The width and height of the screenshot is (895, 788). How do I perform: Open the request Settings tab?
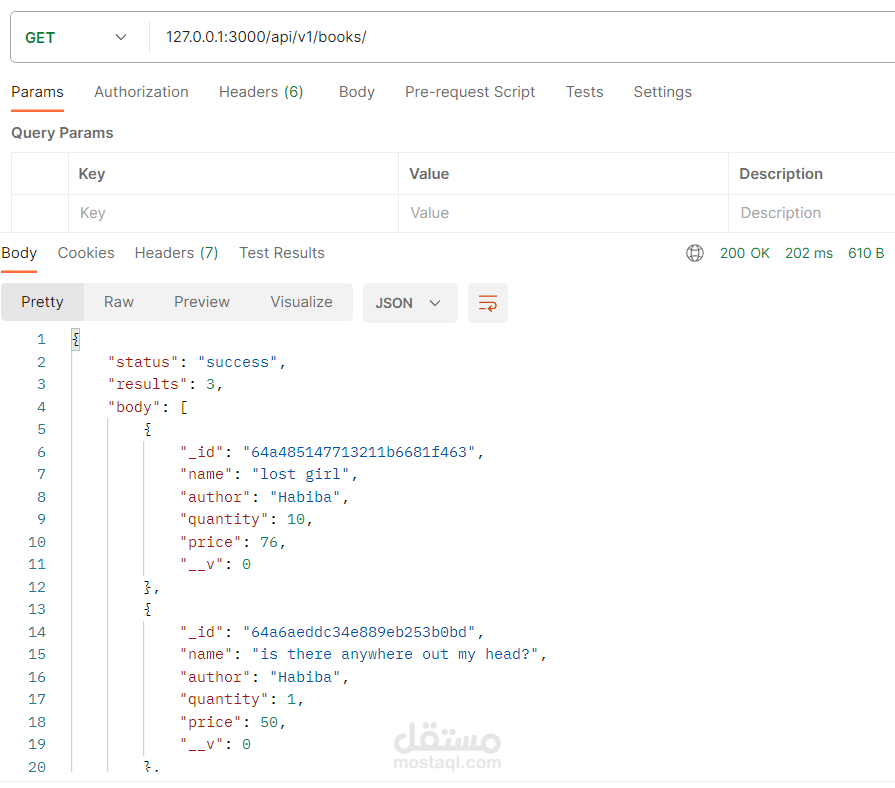(663, 92)
